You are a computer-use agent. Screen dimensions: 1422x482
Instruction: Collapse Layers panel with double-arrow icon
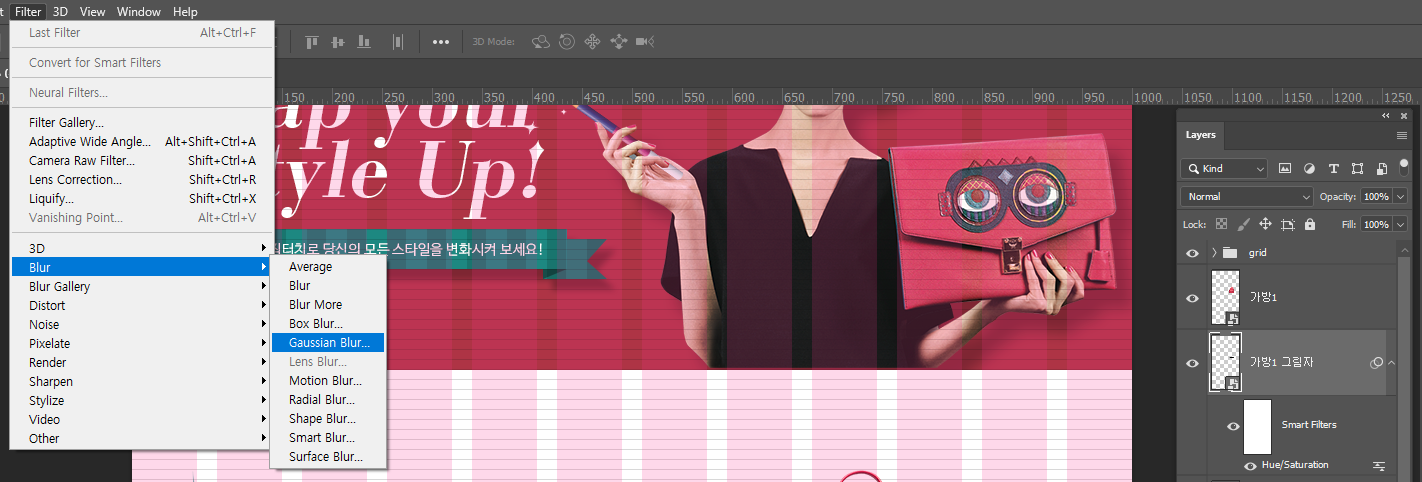tap(1387, 116)
